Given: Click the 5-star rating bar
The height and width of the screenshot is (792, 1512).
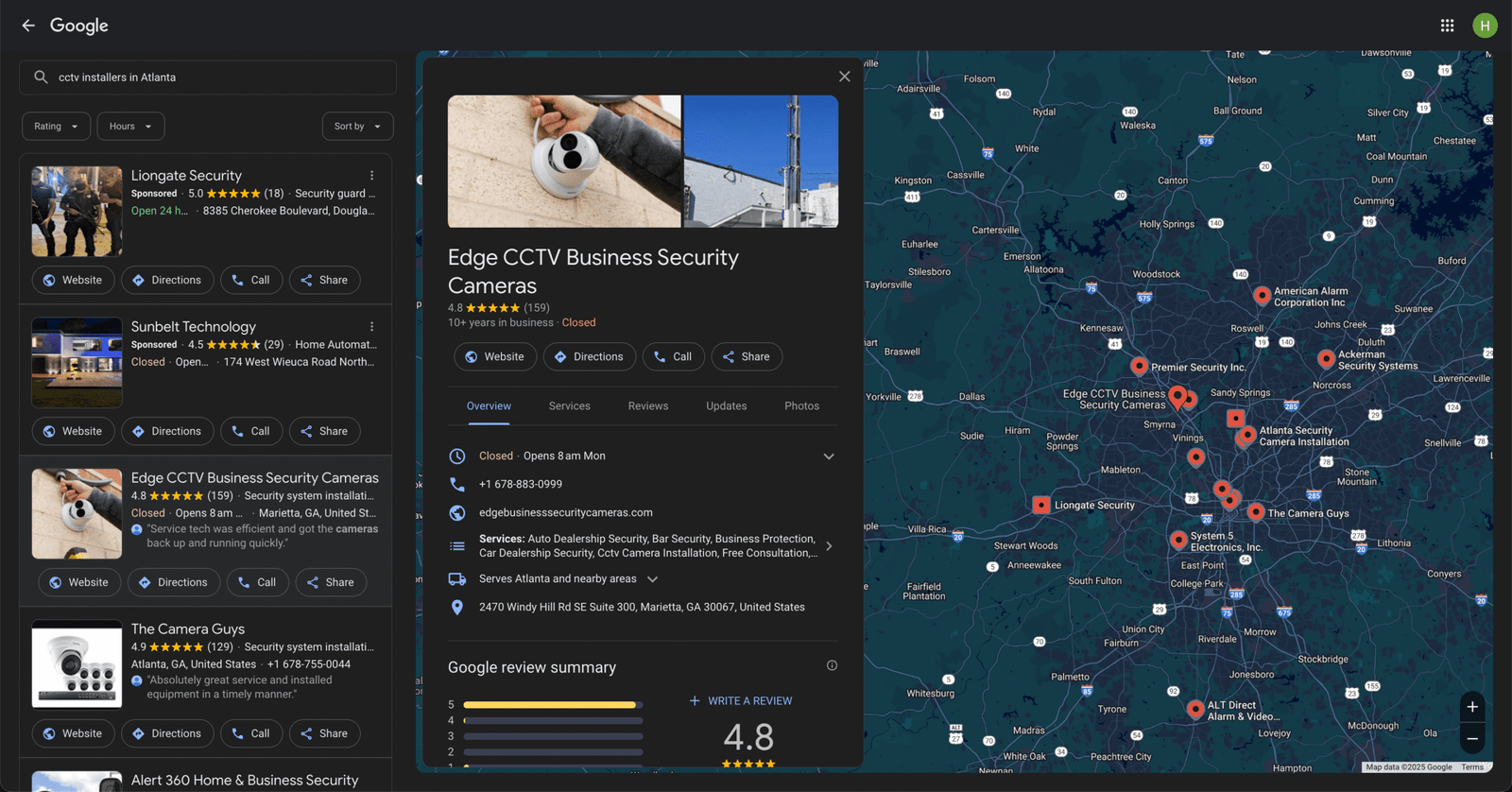Looking at the screenshot, I should click(x=553, y=705).
